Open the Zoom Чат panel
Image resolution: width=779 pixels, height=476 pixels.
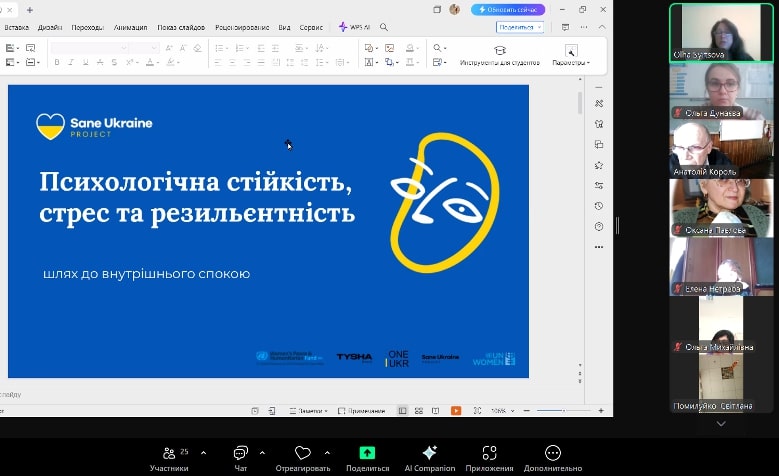point(240,459)
